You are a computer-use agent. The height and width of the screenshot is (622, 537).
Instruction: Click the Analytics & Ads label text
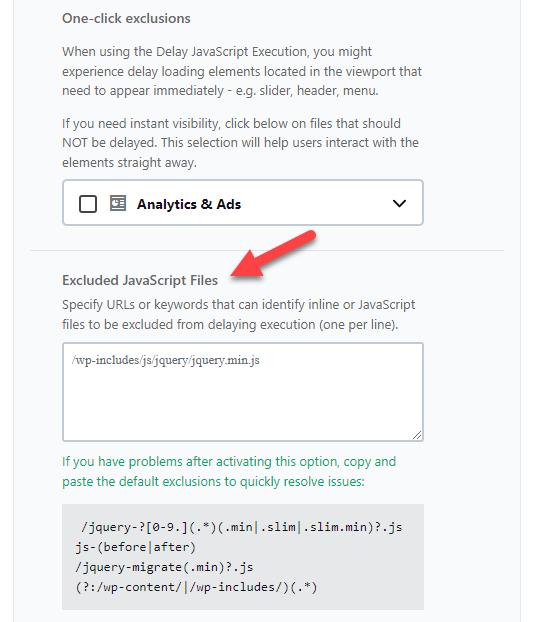[x=189, y=204]
